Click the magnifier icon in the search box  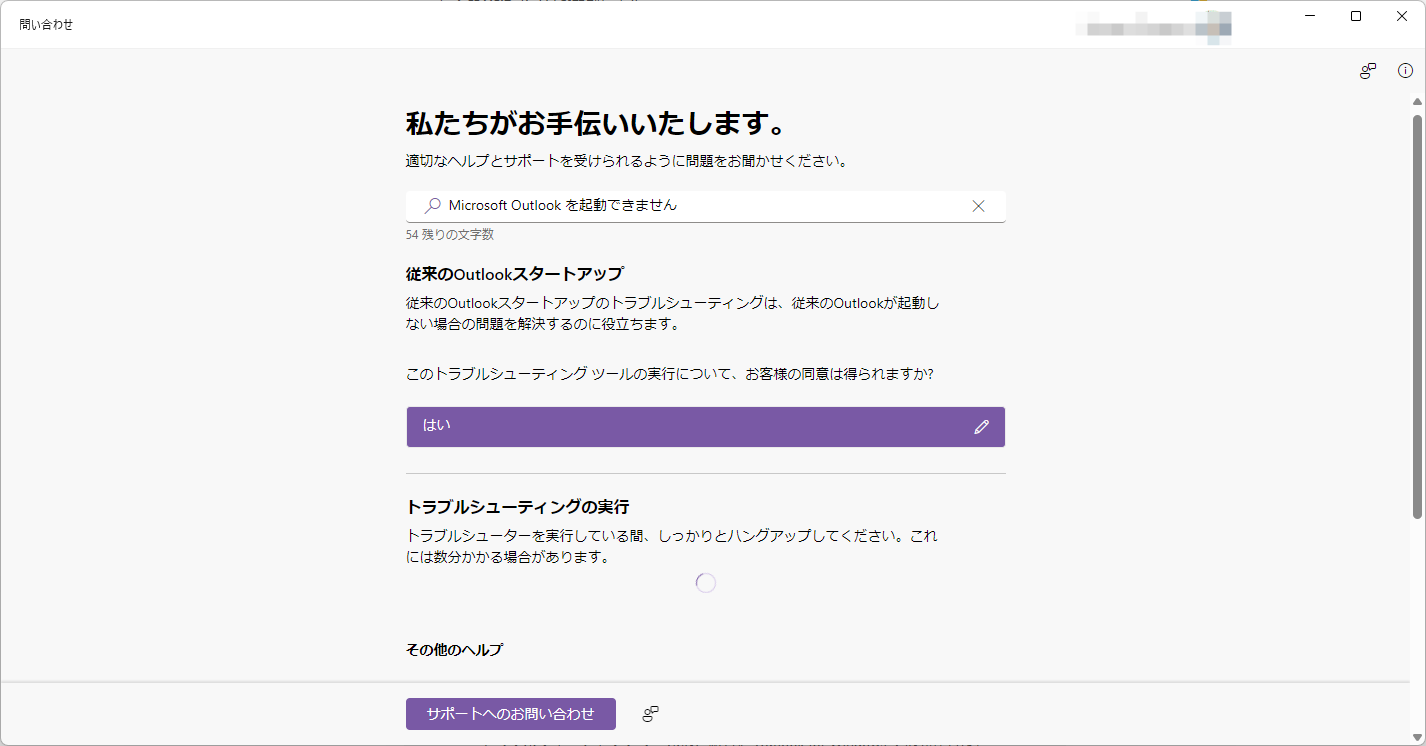431,206
